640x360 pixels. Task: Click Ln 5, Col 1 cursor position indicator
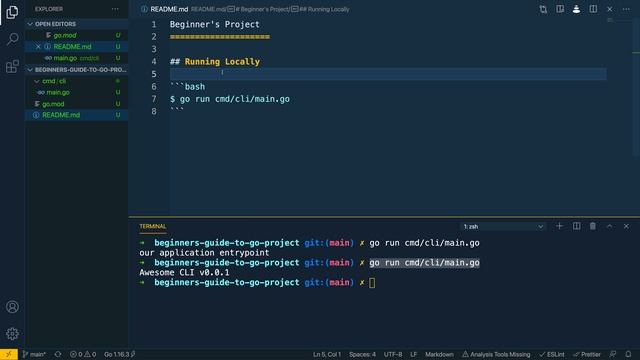tap(327, 354)
